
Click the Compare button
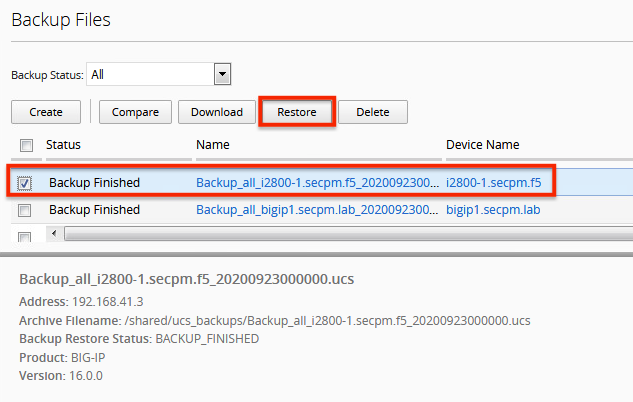tap(135, 112)
